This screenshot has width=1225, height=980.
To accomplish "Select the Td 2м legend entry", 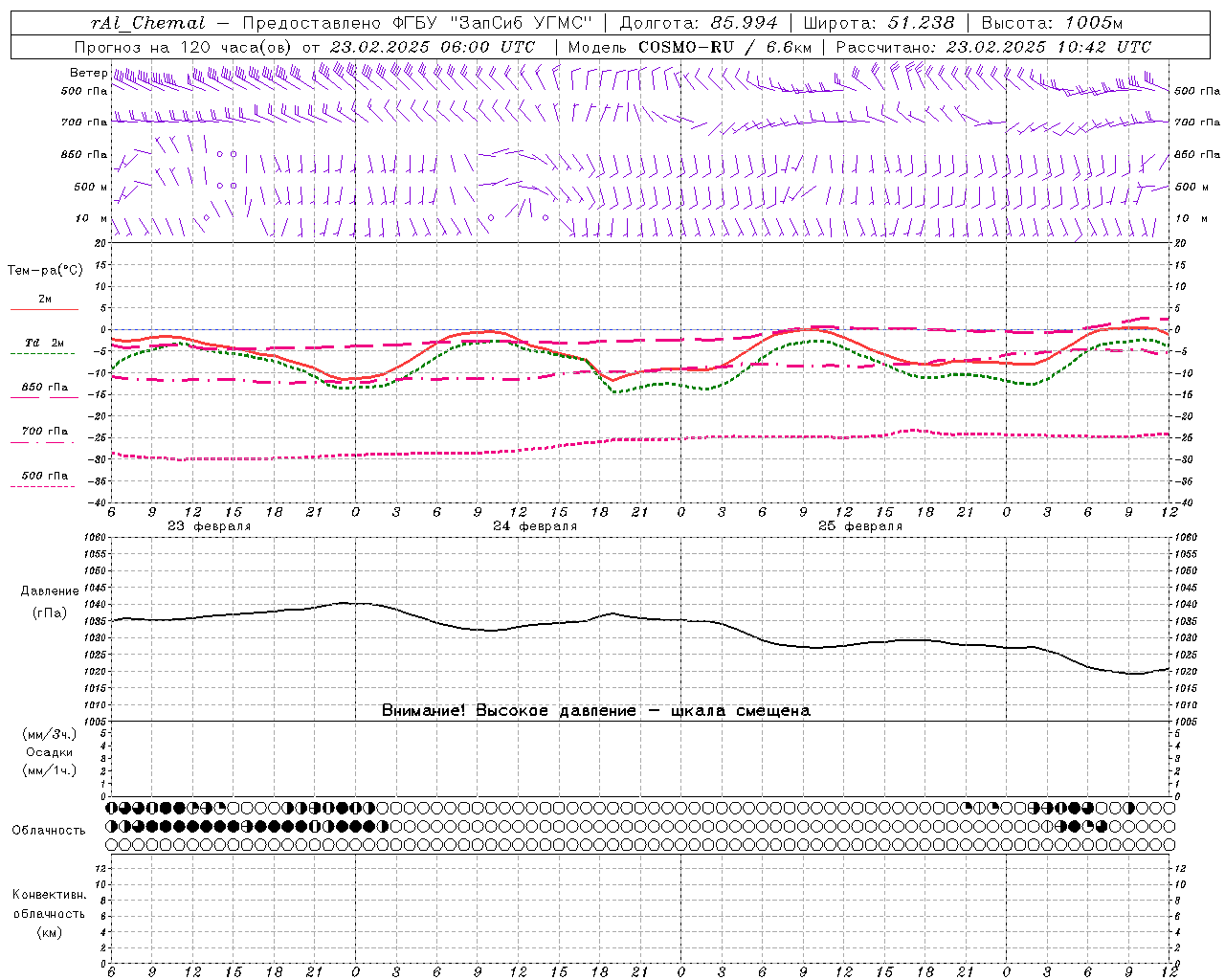I will point(44,343).
